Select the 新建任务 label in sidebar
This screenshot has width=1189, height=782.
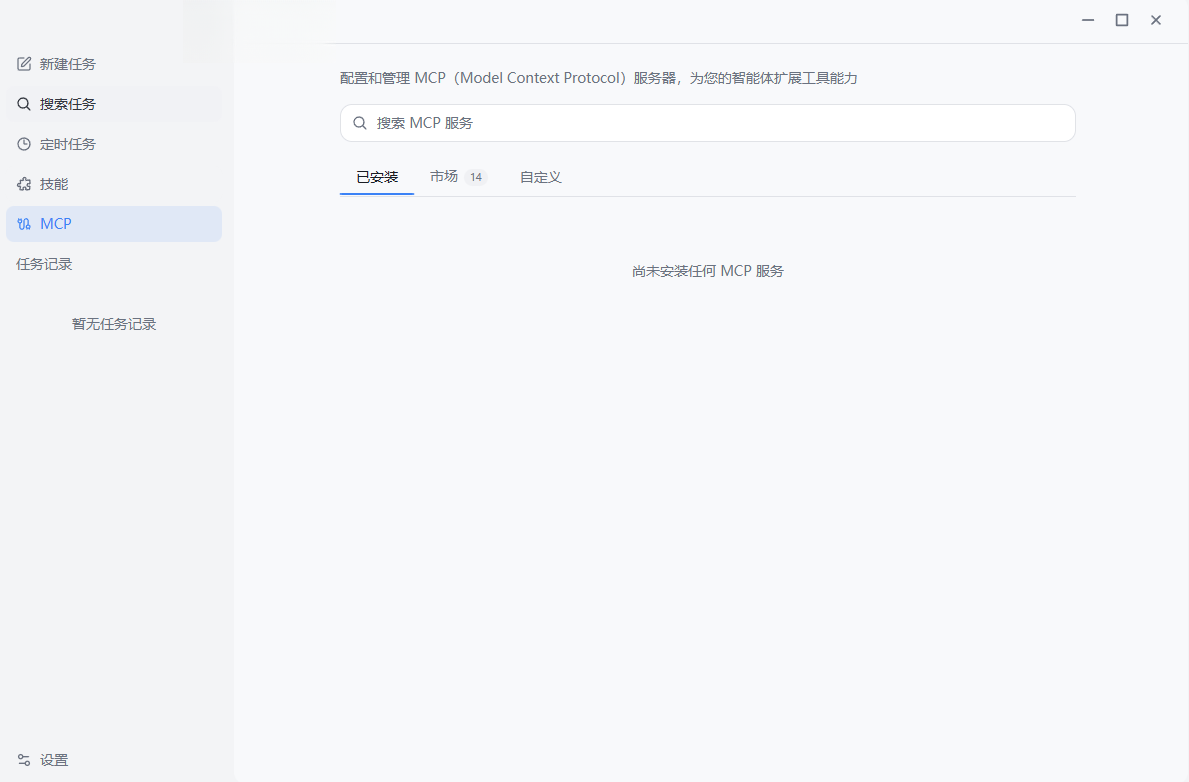[67, 64]
